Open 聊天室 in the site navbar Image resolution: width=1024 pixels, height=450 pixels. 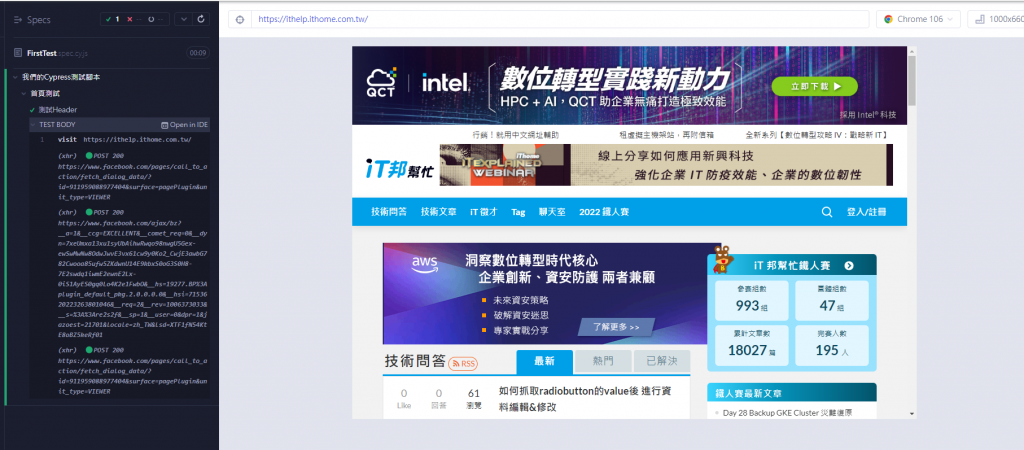click(552, 212)
